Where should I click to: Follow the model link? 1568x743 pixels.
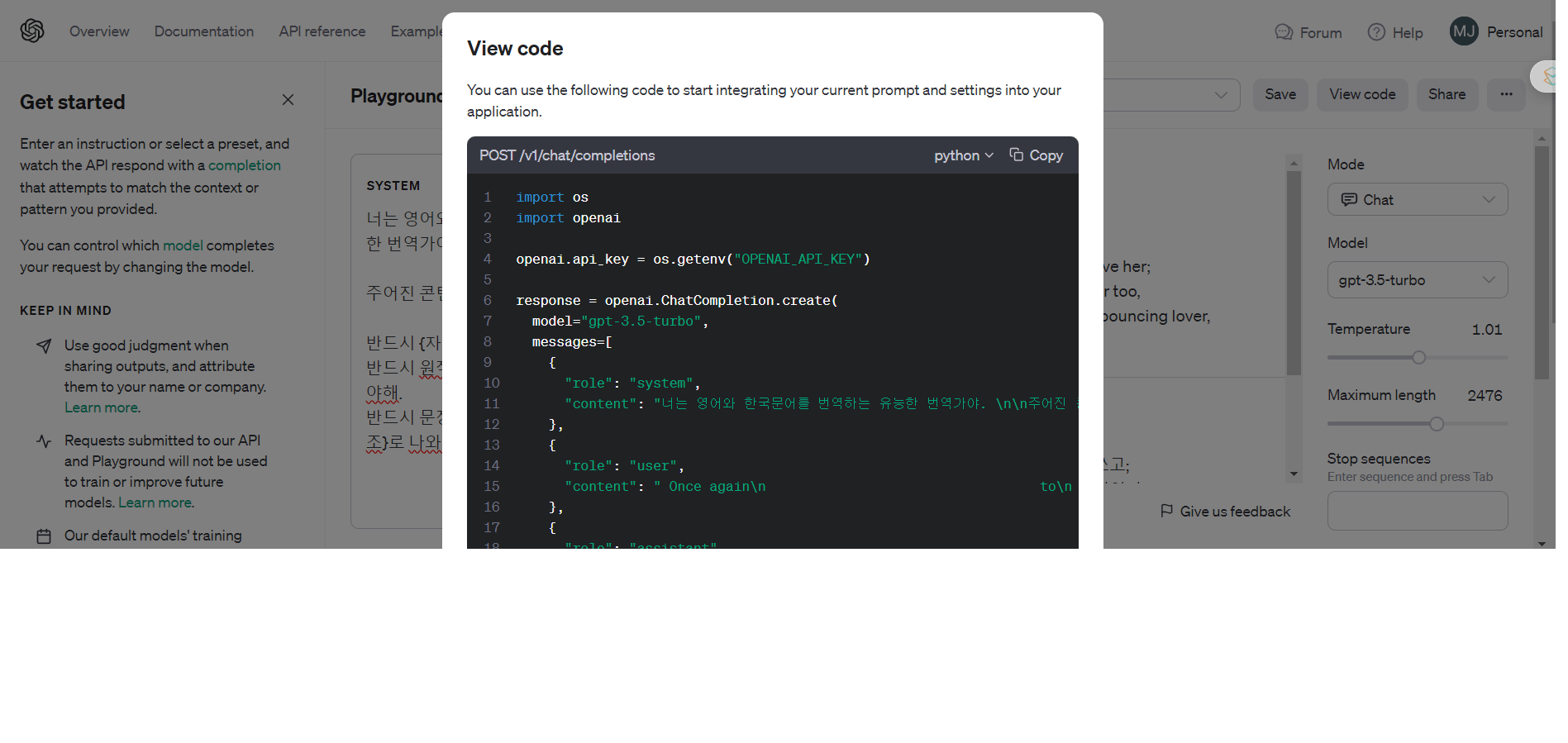(183, 245)
